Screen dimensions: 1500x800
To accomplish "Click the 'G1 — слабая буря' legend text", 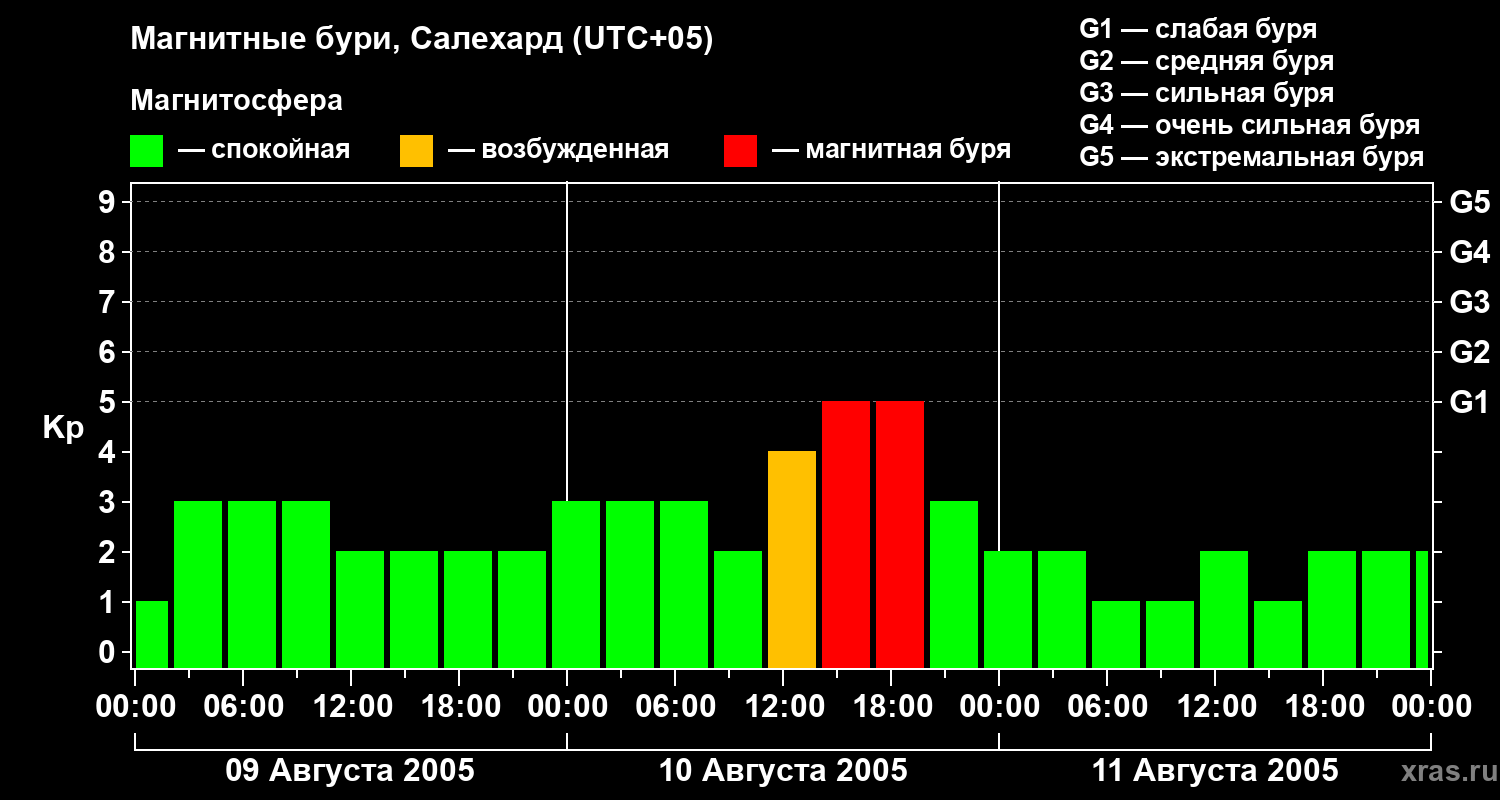I will 1198,29.
